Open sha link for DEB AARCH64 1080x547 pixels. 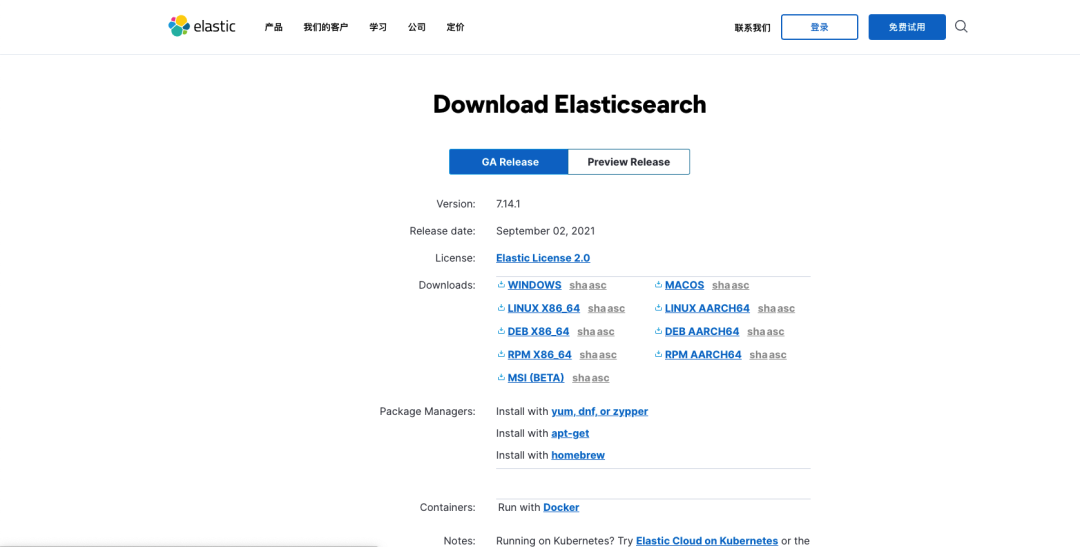pos(756,332)
